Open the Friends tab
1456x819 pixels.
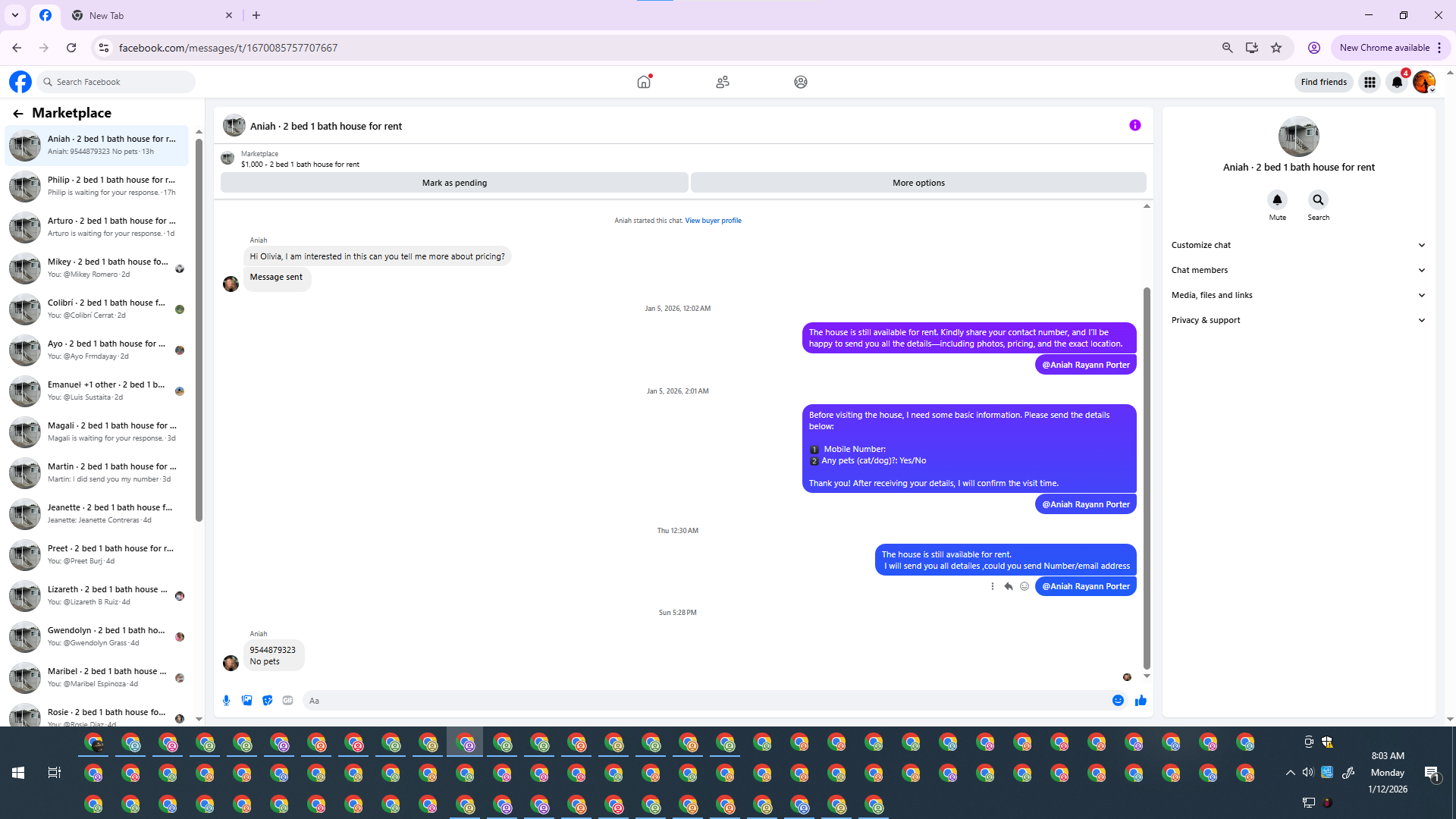722,82
